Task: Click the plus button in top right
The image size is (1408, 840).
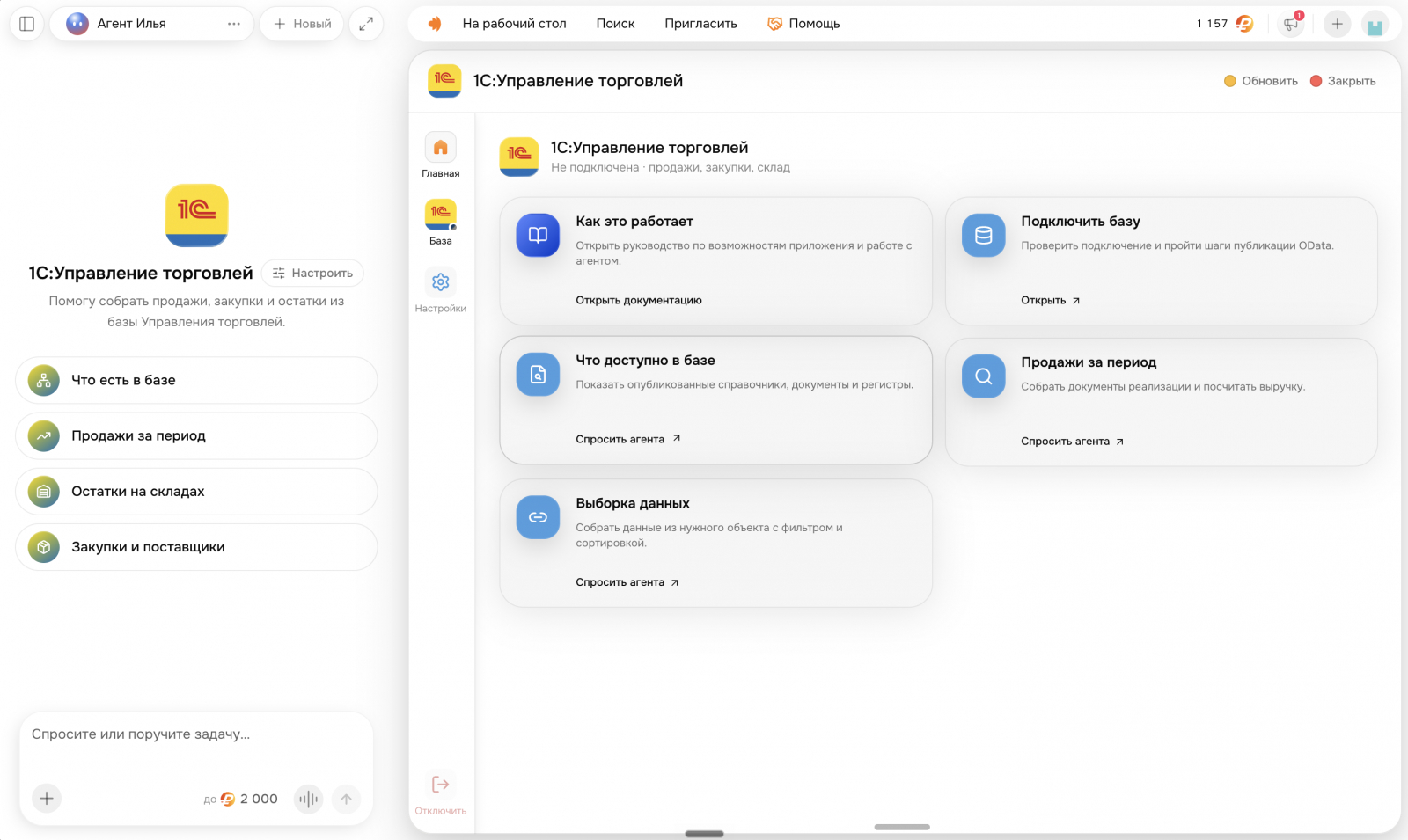Action: 1337,24
